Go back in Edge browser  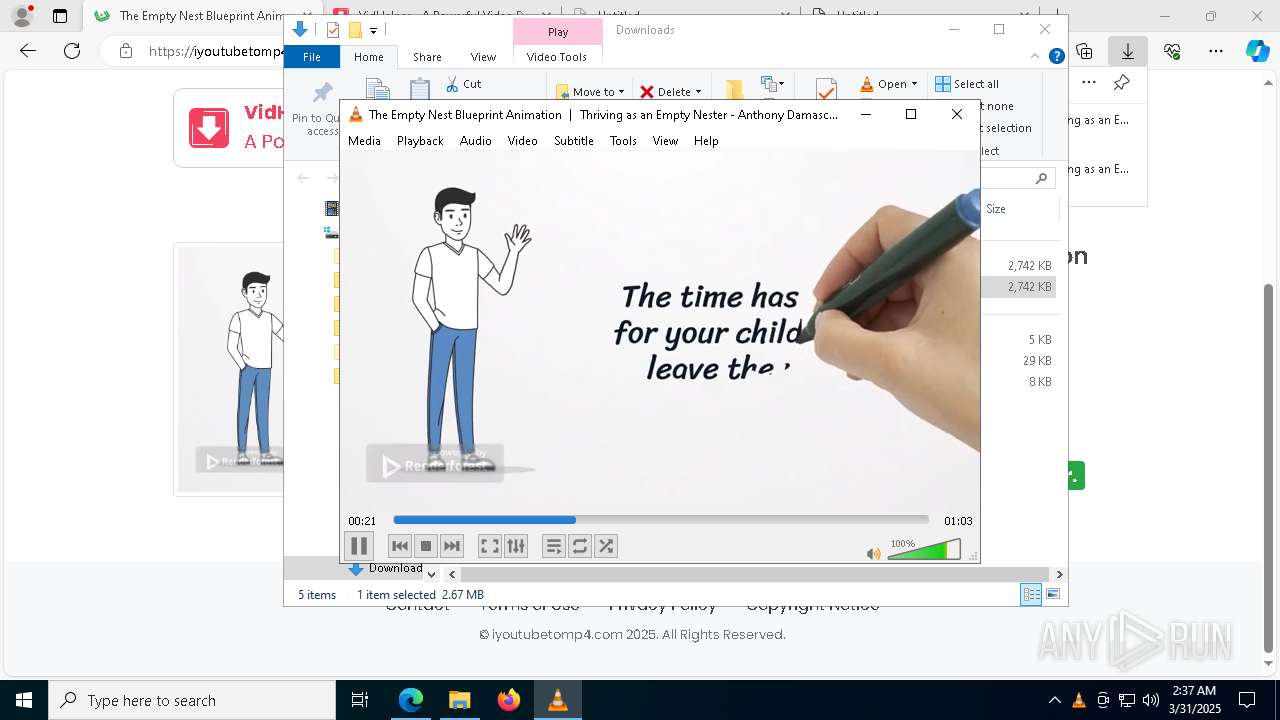click(28, 51)
